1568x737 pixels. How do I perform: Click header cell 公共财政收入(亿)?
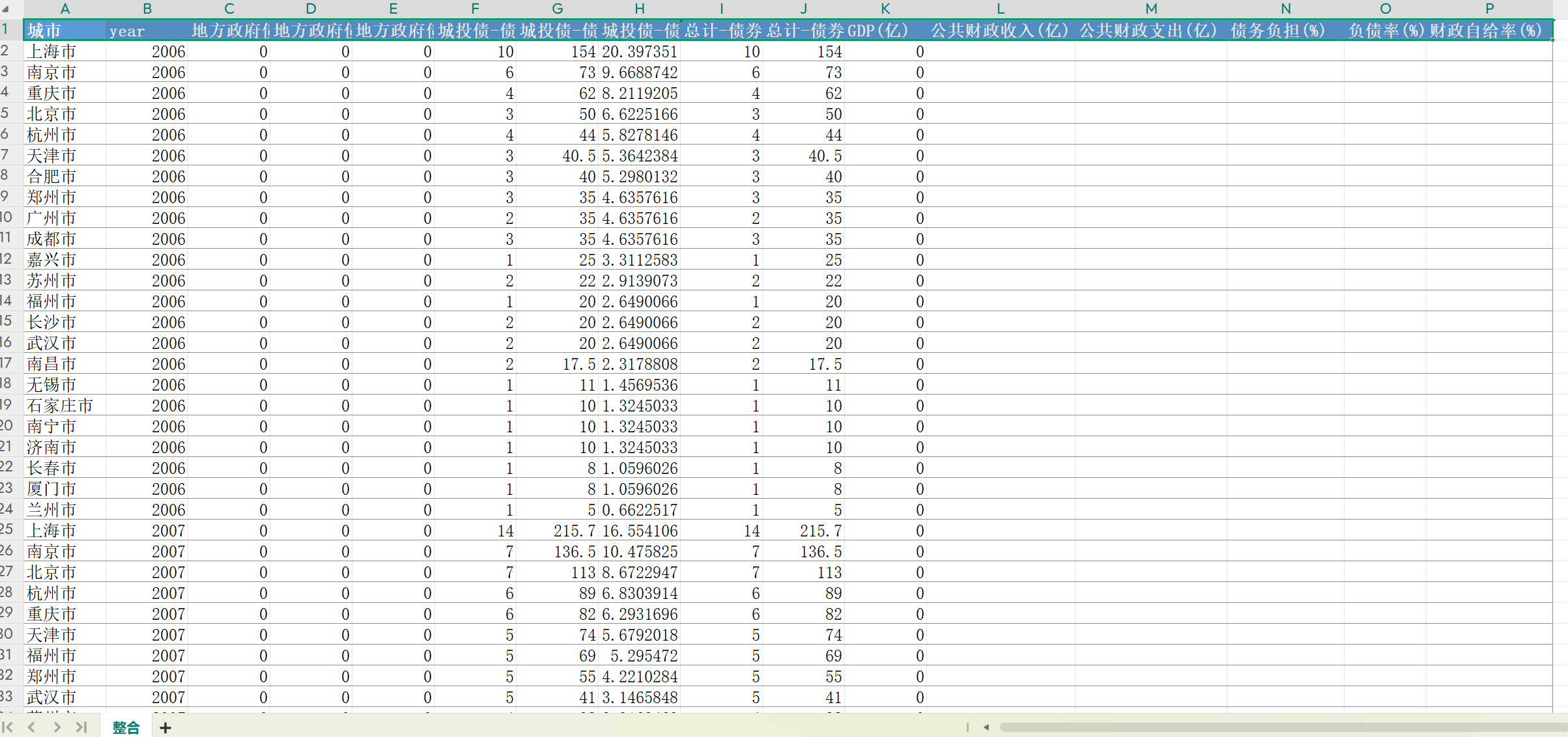pos(1000,31)
